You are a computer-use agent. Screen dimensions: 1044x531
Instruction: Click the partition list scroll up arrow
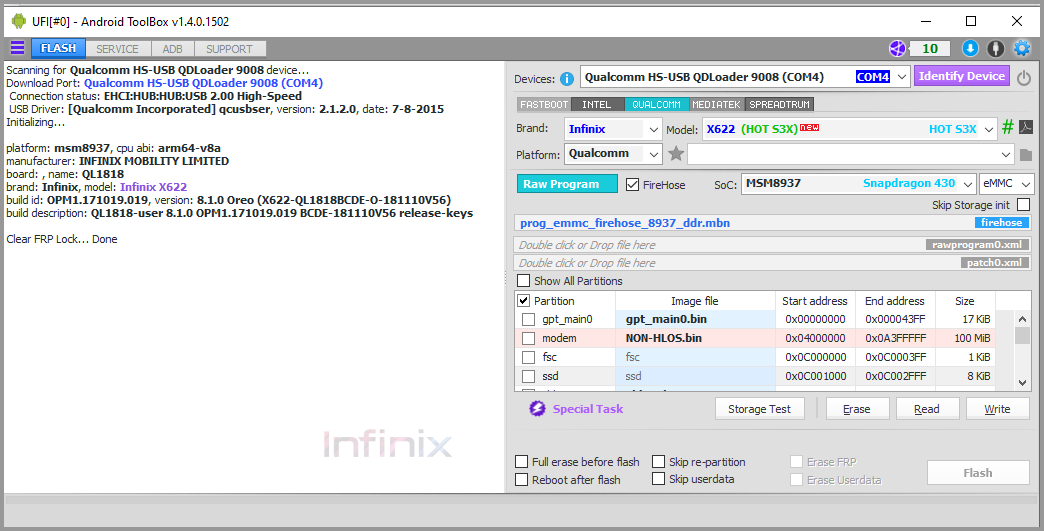(x=1022, y=319)
